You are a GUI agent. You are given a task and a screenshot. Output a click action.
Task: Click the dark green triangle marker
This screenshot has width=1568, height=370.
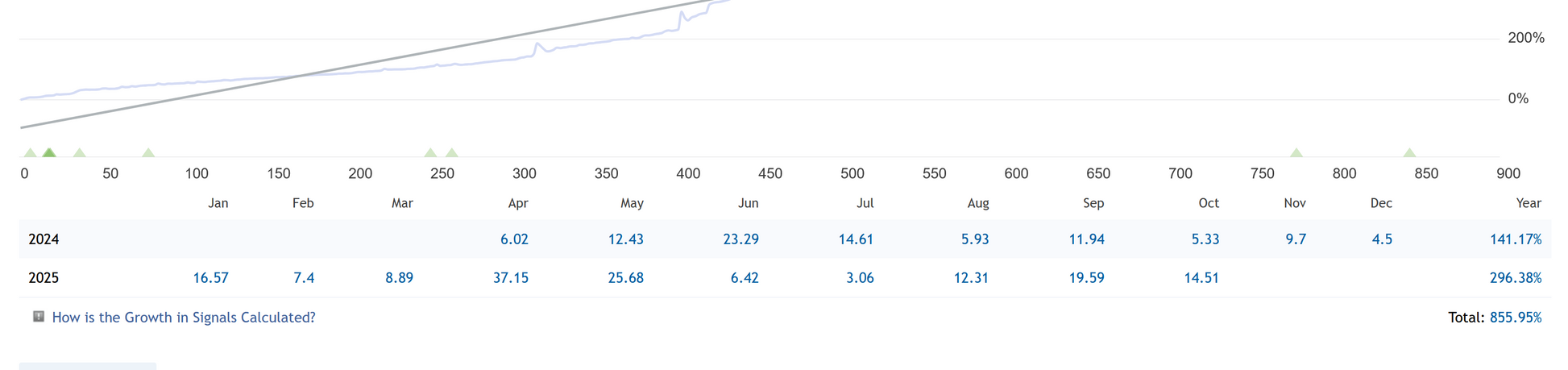tap(49, 152)
